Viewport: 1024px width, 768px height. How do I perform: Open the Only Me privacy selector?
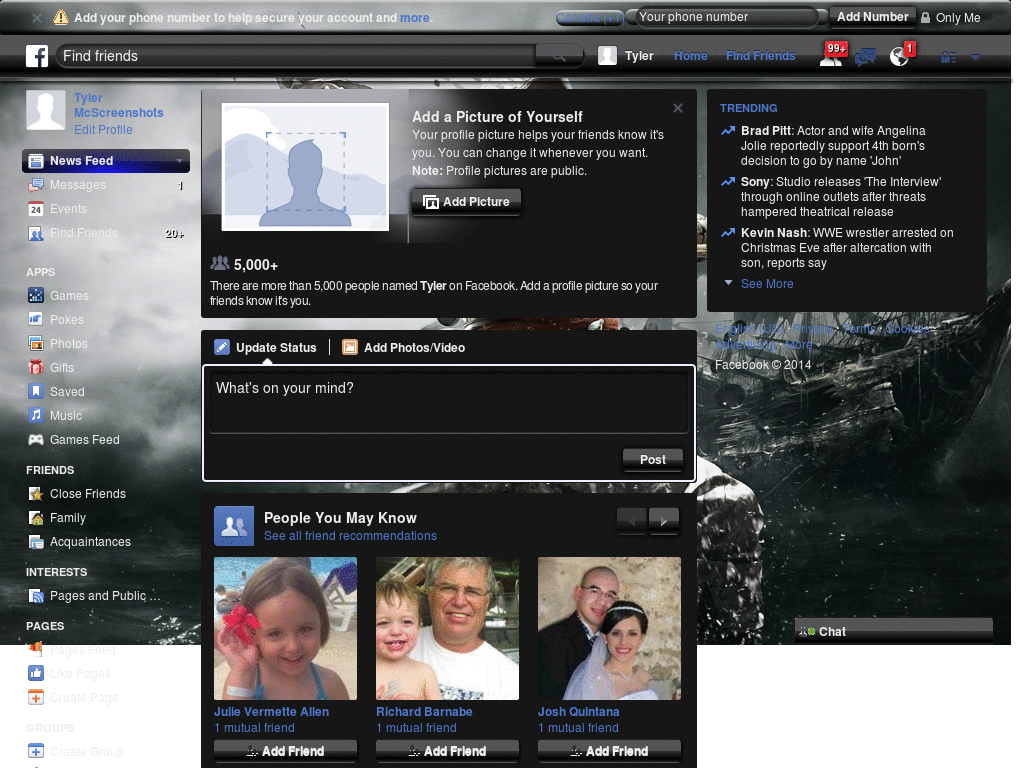coord(950,18)
